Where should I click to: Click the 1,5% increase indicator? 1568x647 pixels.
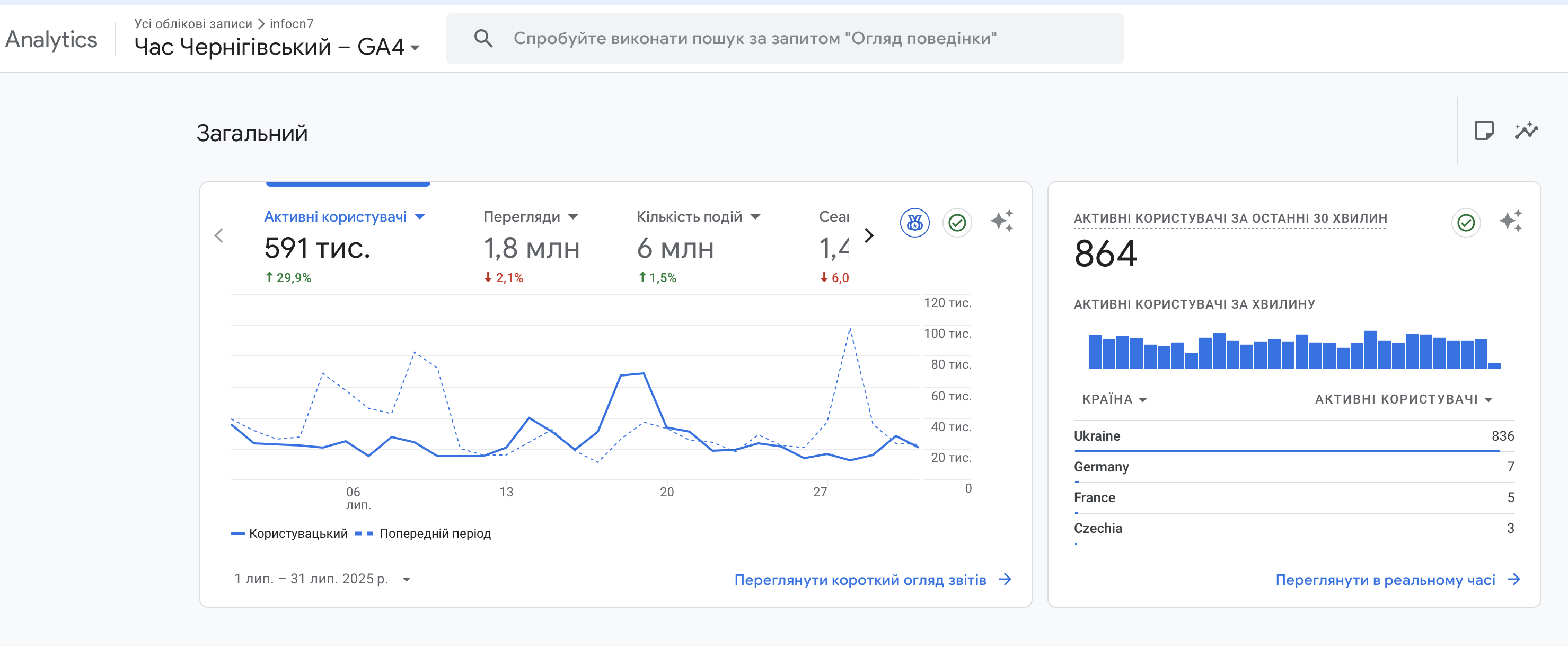pyautogui.click(x=657, y=278)
